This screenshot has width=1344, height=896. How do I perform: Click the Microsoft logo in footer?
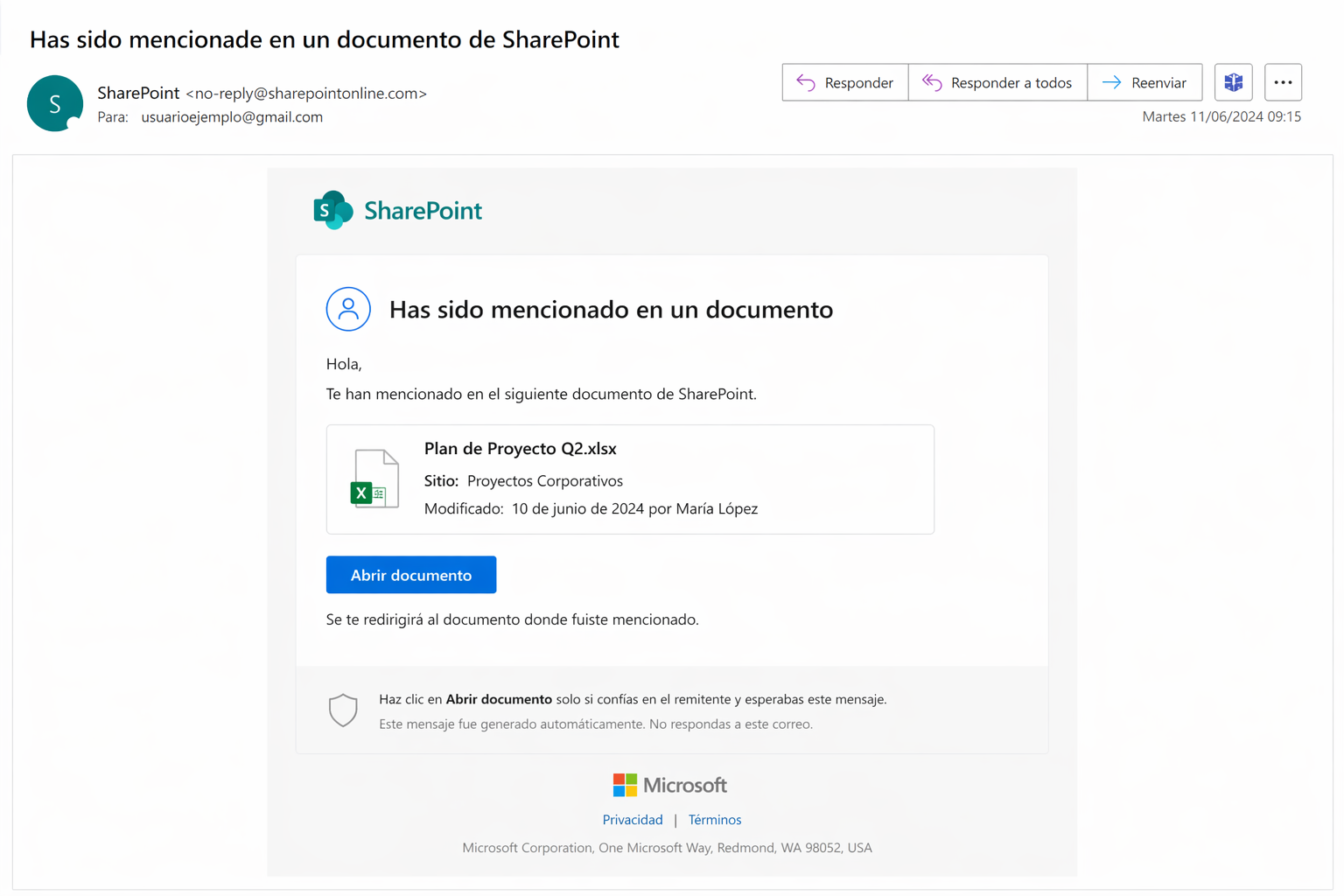669,785
